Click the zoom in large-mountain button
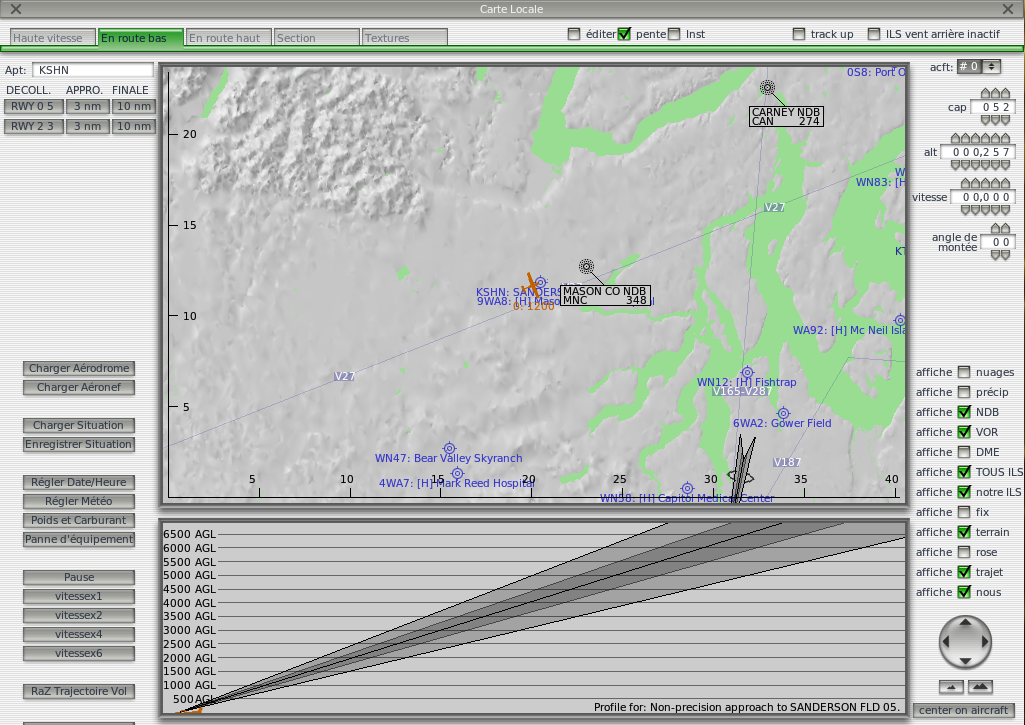 tap(981, 686)
